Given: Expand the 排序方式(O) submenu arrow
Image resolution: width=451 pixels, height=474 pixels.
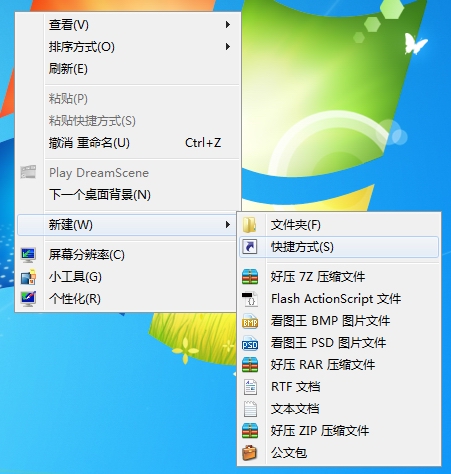Looking at the screenshot, I should [x=228, y=47].
